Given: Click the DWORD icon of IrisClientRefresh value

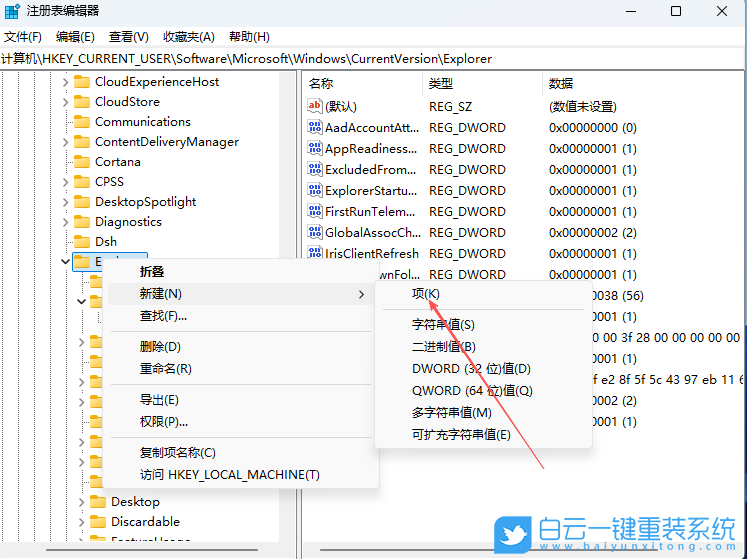Looking at the screenshot, I should click(x=314, y=252).
